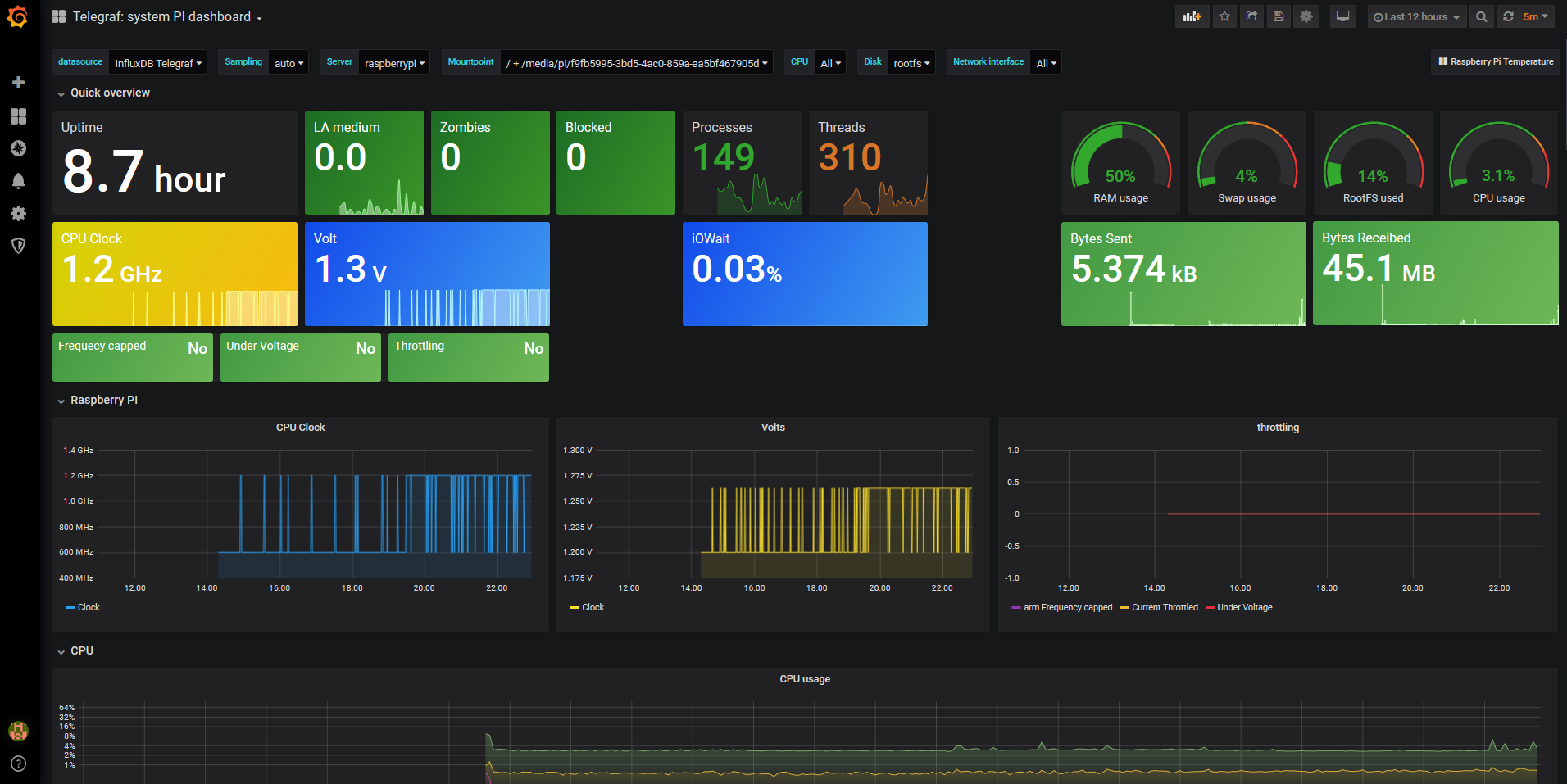Image resolution: width=1567 pixels, height=784 pixels.
Task: Toggle Current Throttled series in legend
Action: tap(1164, 607)
